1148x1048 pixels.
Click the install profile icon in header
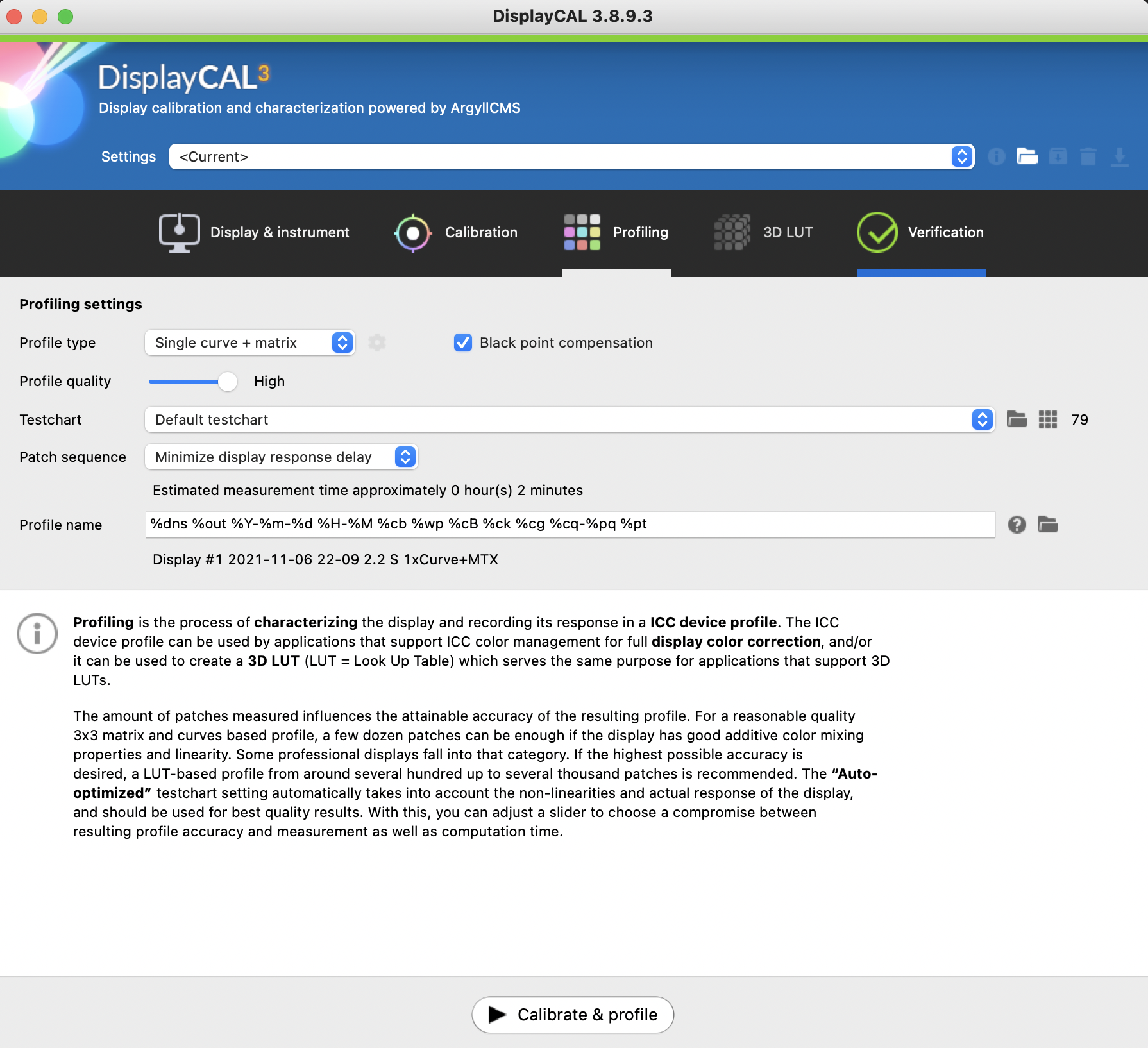[1058, 156]
